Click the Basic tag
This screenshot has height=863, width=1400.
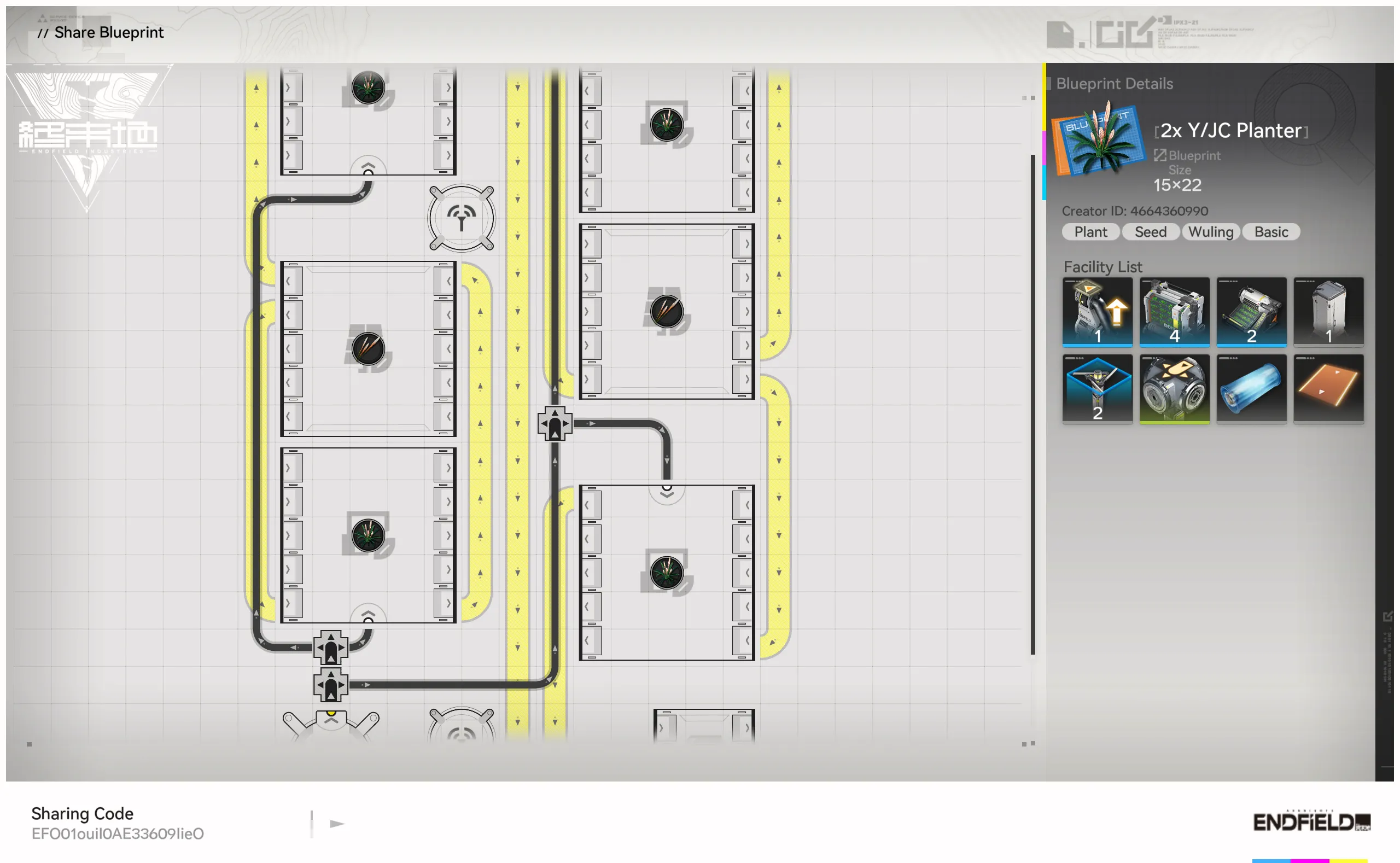[1271, 232]
